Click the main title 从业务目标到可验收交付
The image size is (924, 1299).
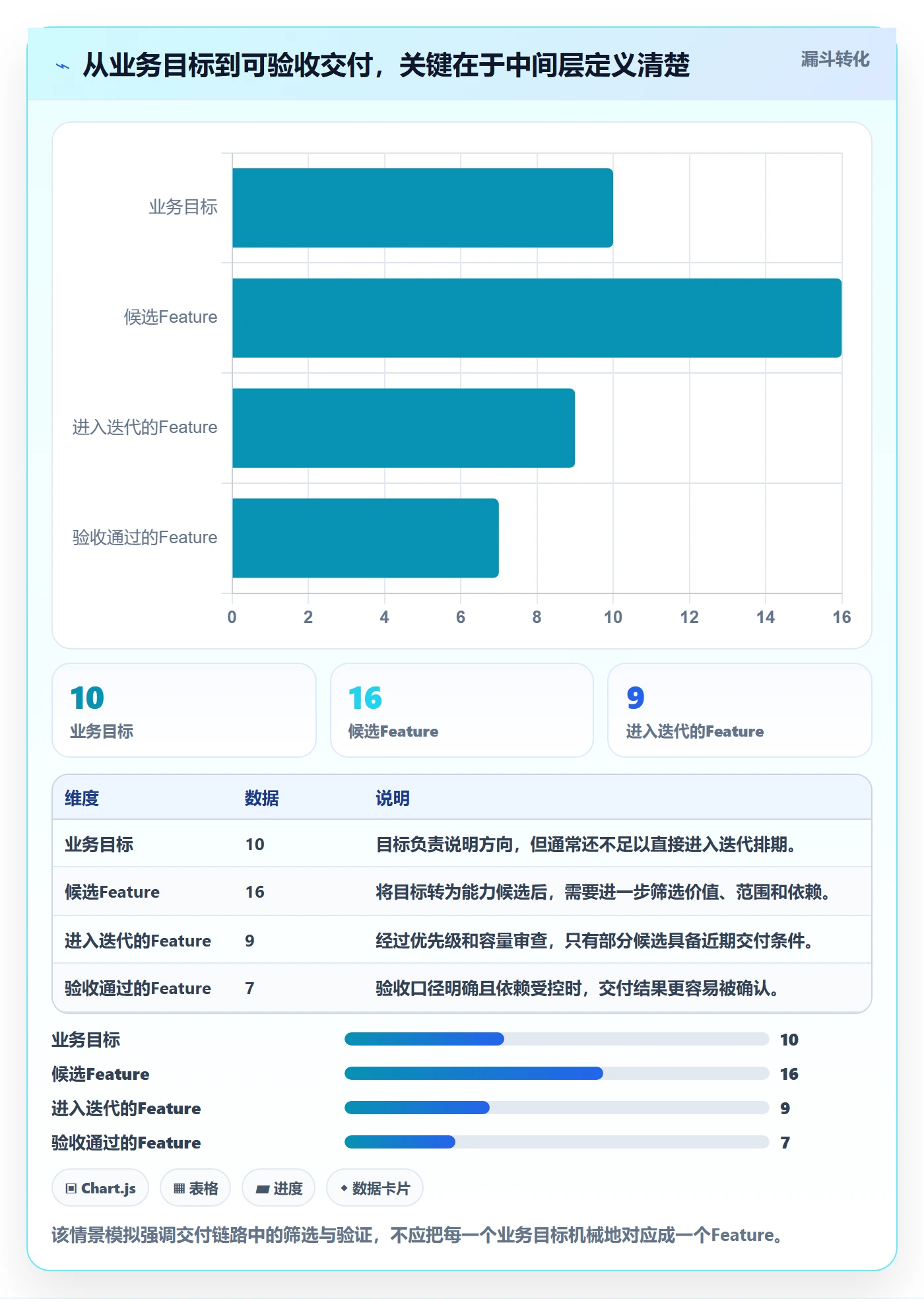pyautogui.click(x=386, y=65)
